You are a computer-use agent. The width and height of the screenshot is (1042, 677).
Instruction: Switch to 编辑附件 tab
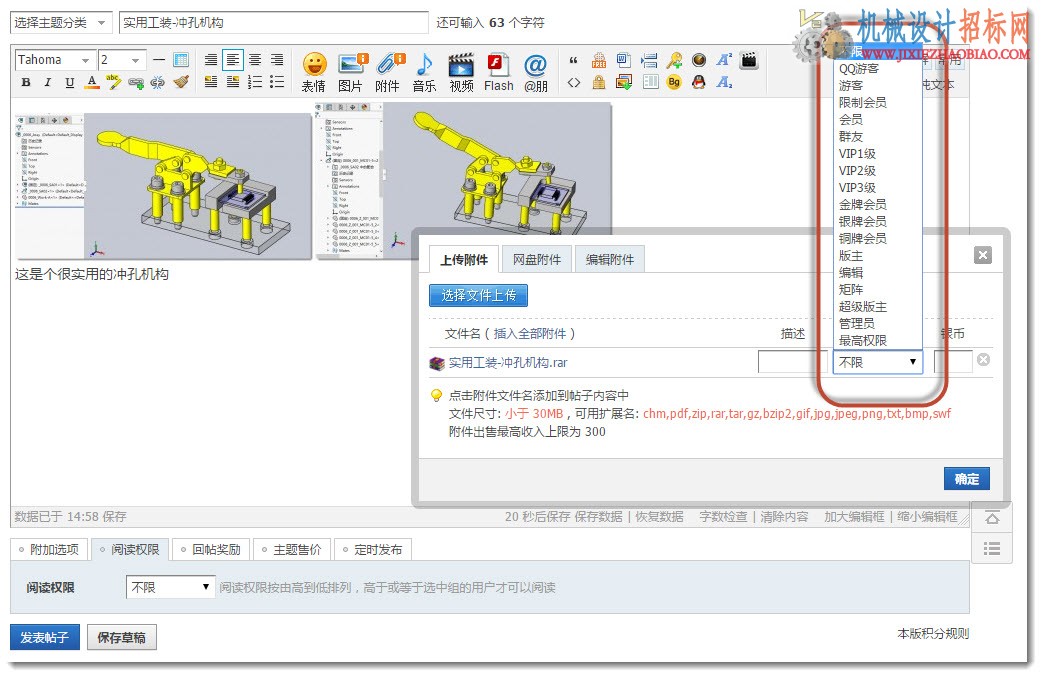(610, 260)
